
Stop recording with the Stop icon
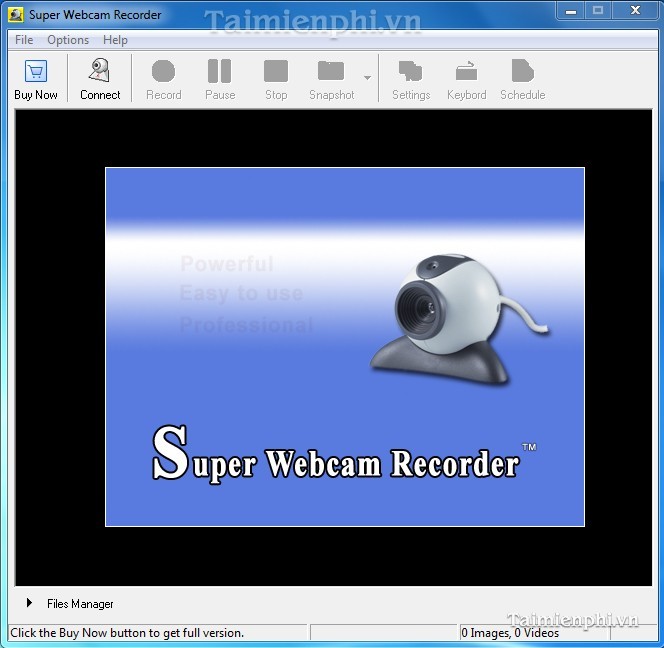[x=276, y=71]
